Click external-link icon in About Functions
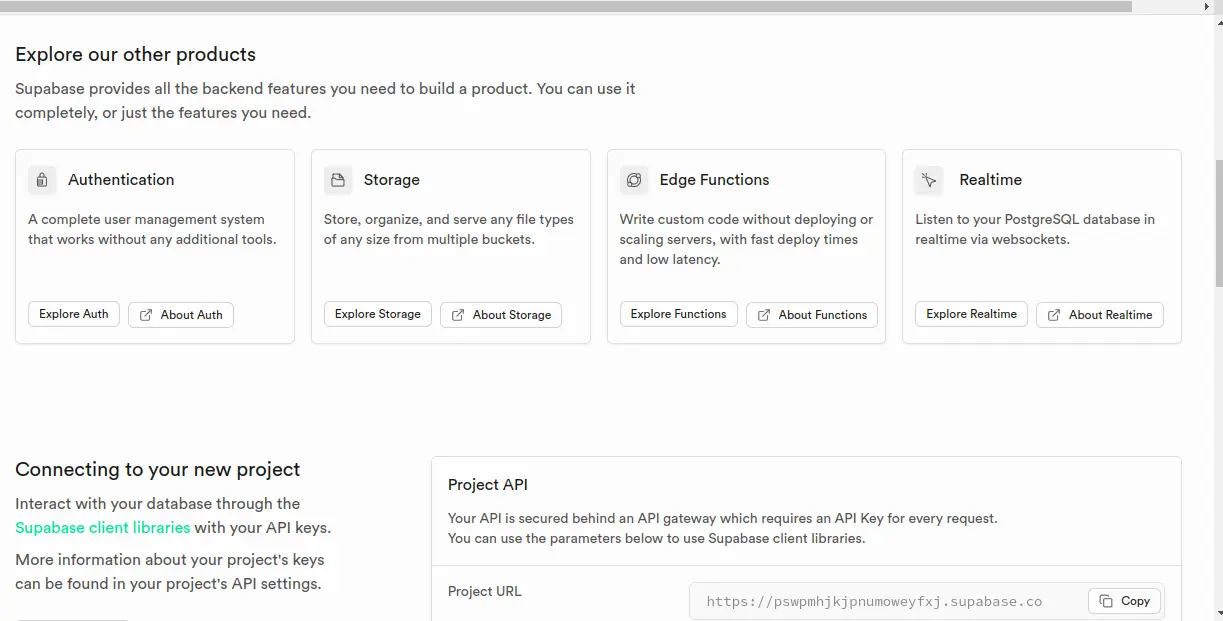Viewport: 1223px width, 621px height. click(764, 315)
